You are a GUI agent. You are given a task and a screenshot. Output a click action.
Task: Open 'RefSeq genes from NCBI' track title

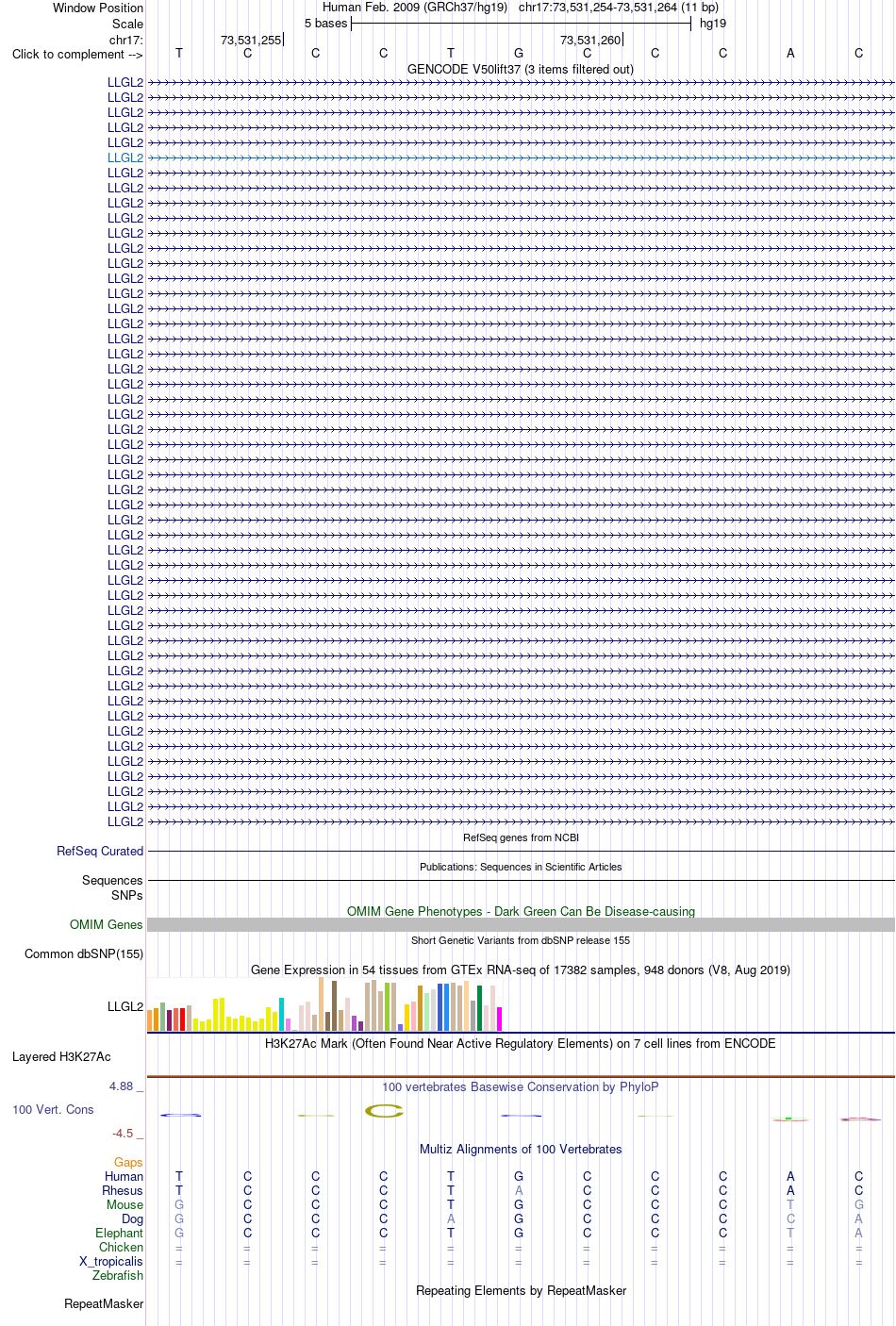[x=521, y=837]
